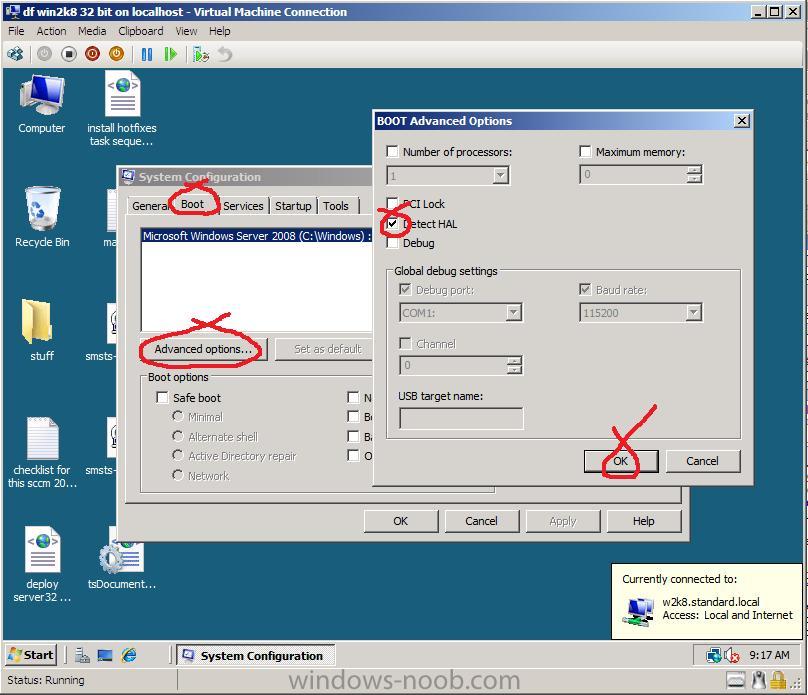This screenshot has height=695, width=808.
Task: Open the Start menu
Action: pos(30,655)
